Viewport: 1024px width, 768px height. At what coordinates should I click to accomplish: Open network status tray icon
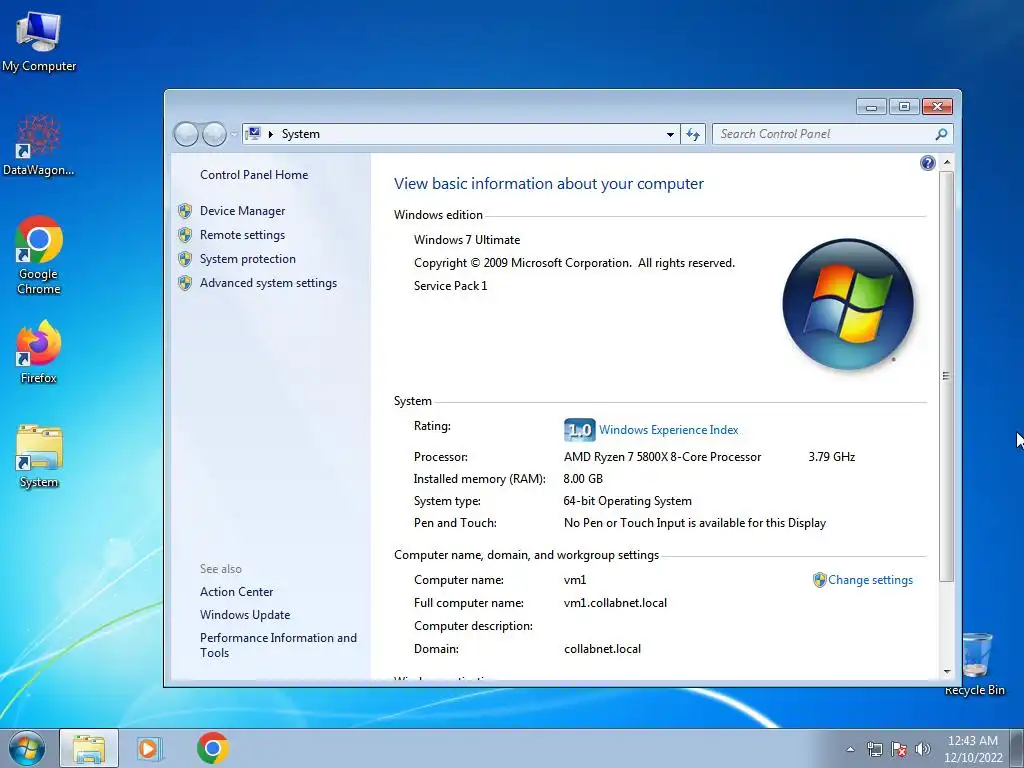(x=874, y=749)
